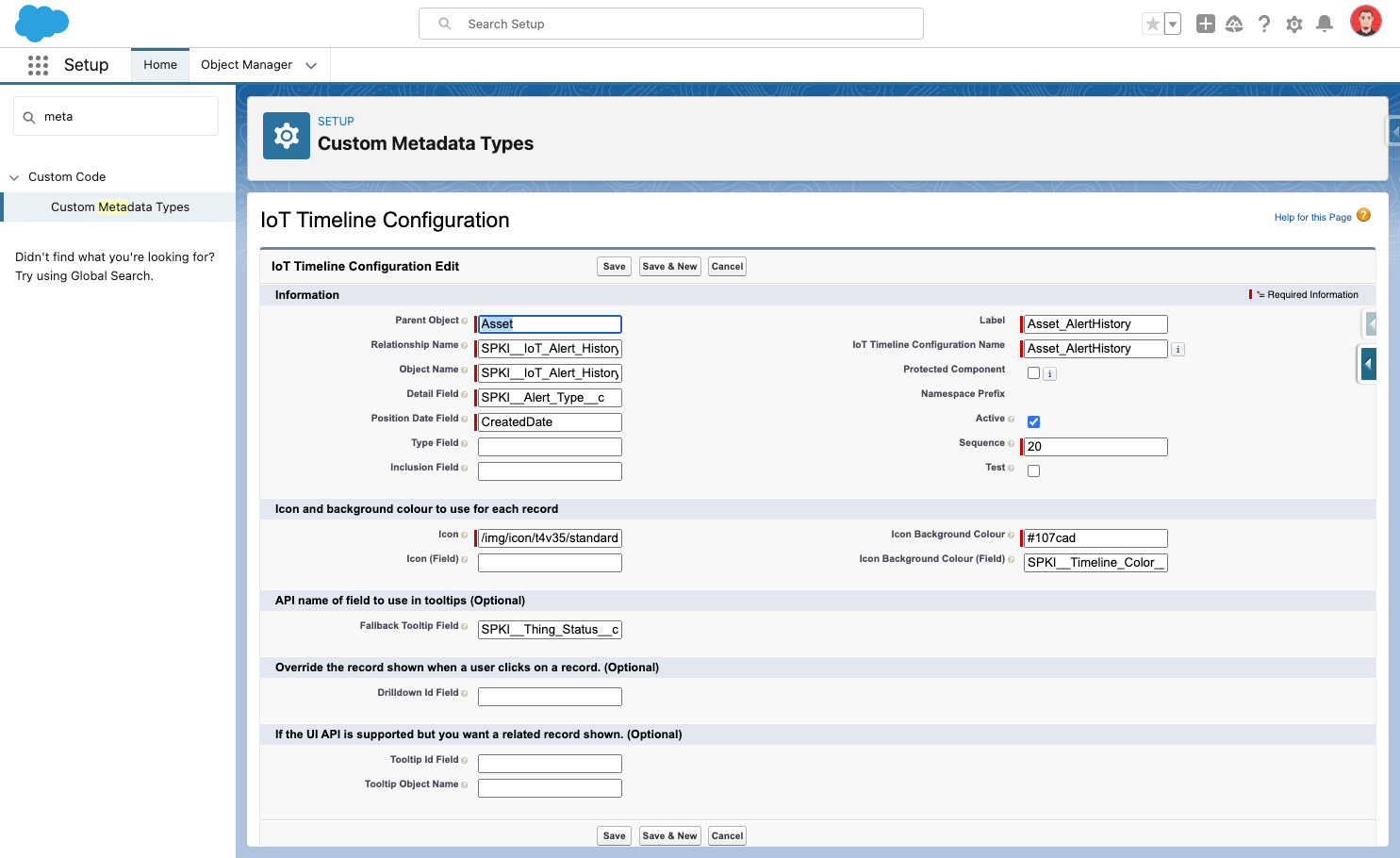Select Custom Metadata Types in sidebar
Viewport: 1400px width, 858px height.
point(120,207)
